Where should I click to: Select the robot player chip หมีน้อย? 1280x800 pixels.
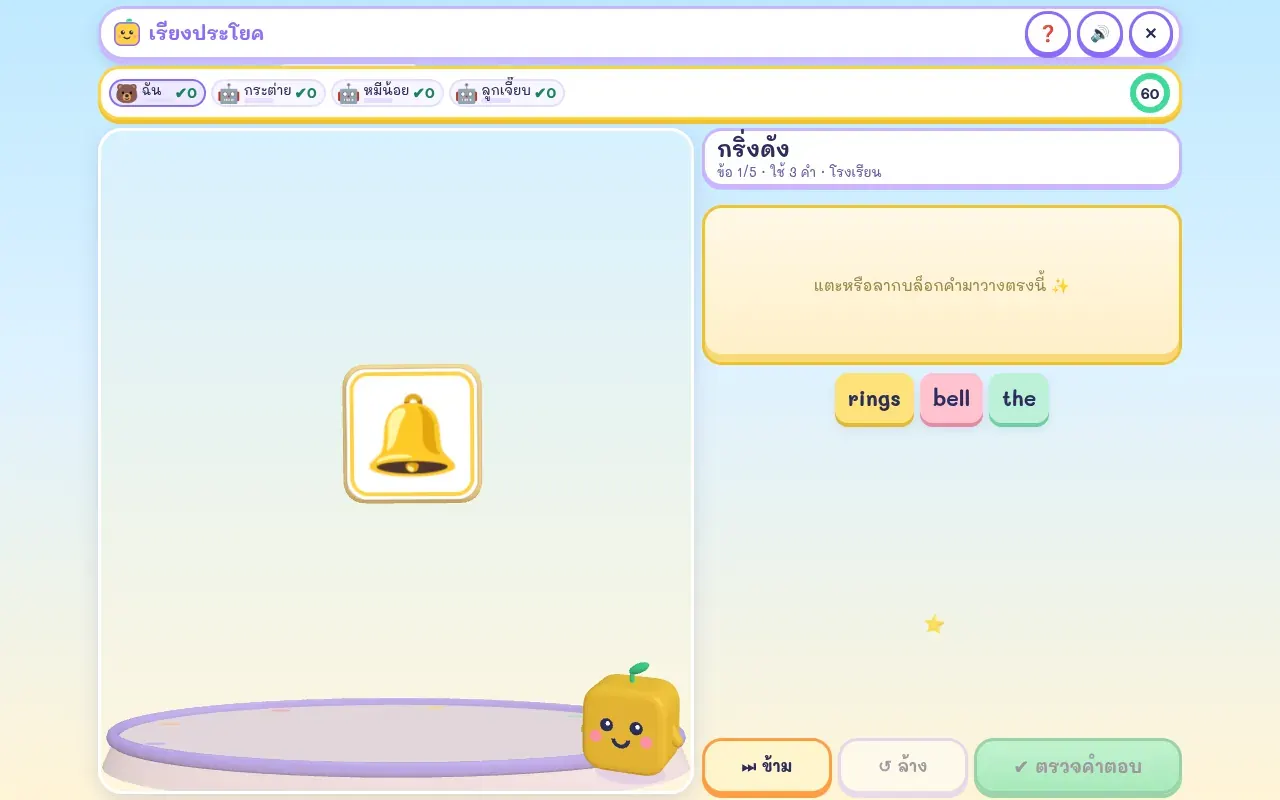pos(387,93)
